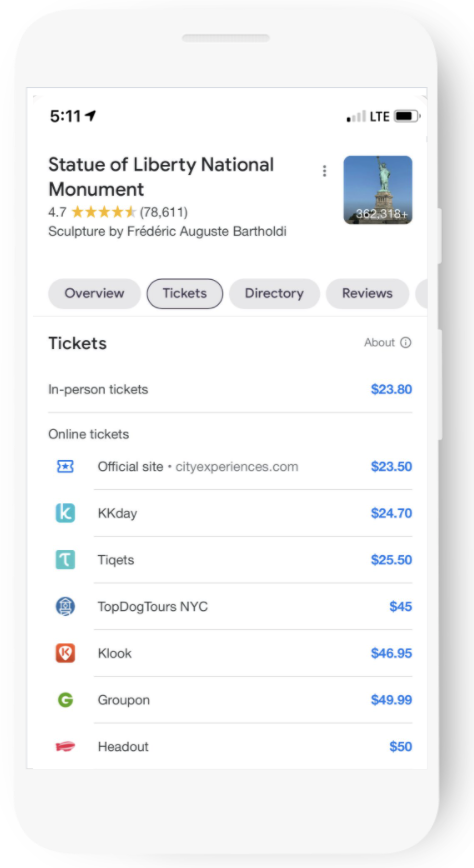Tap the About info circle icon
Viewport: 474px width, 868px height.
406,343
